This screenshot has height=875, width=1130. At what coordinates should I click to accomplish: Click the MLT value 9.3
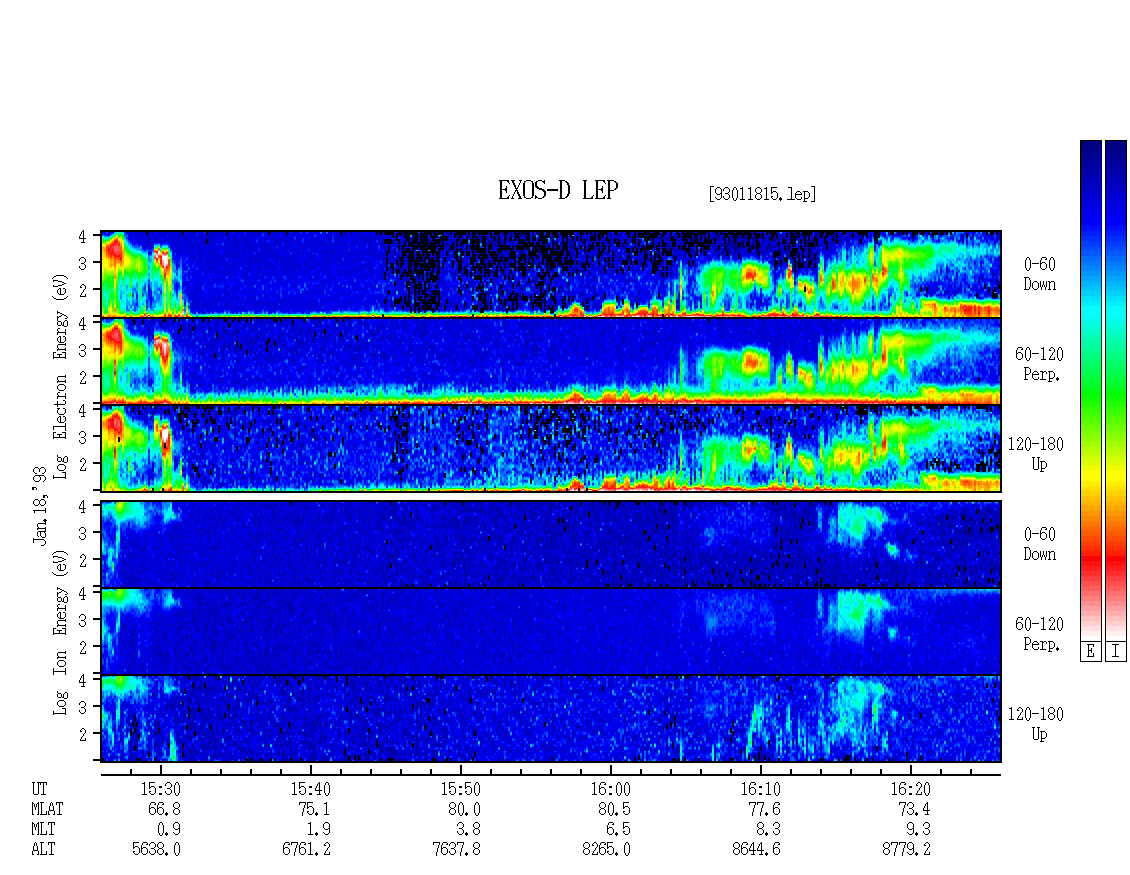point(918,830)
